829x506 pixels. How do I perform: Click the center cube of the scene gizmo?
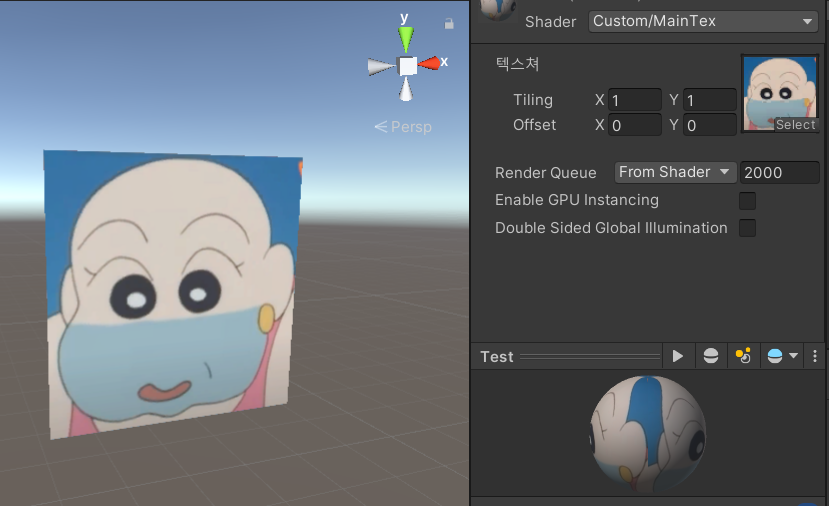click(408, 66)
